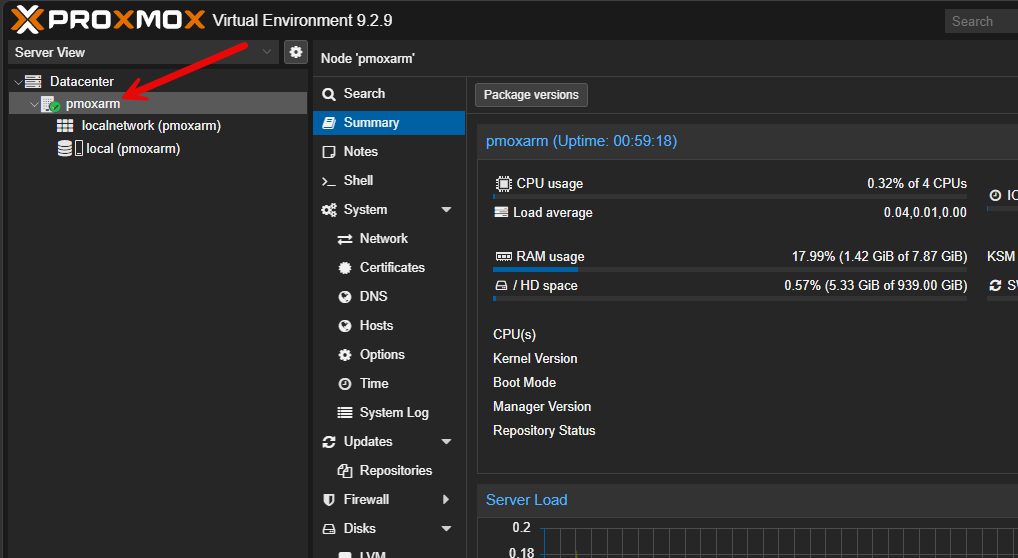This screenshot has width=1018, height=558.
Task: Select local (pmoxarm) storage
Action: pos(133,149)
